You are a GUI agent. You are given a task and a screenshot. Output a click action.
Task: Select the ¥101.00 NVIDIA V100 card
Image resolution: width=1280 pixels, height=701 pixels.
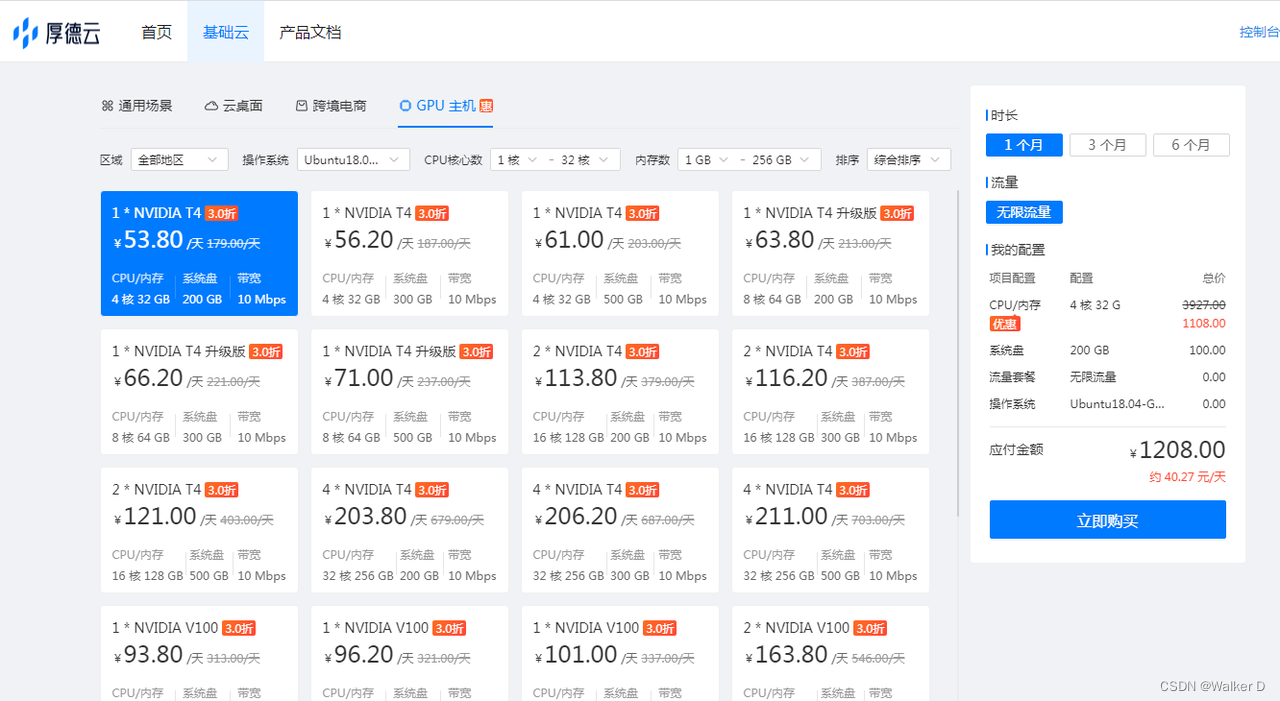click(x=620, y=653)
